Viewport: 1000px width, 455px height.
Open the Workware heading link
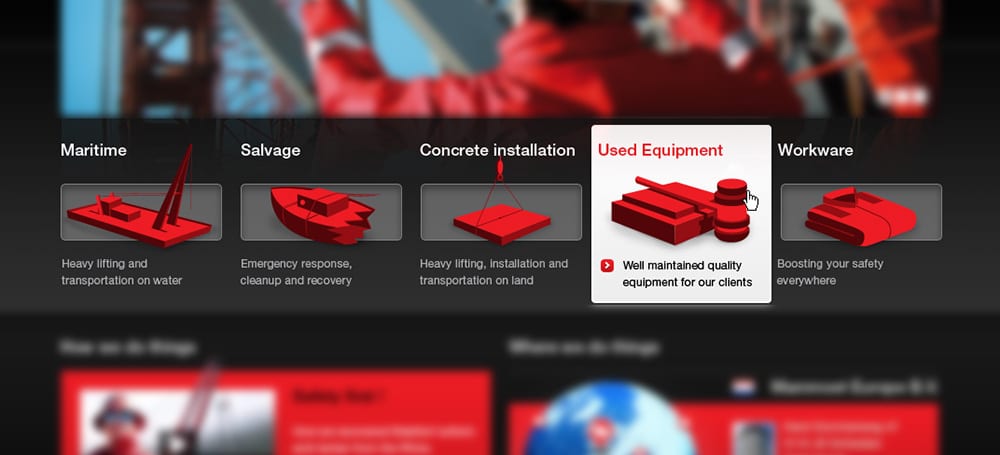tap(815, 150)
